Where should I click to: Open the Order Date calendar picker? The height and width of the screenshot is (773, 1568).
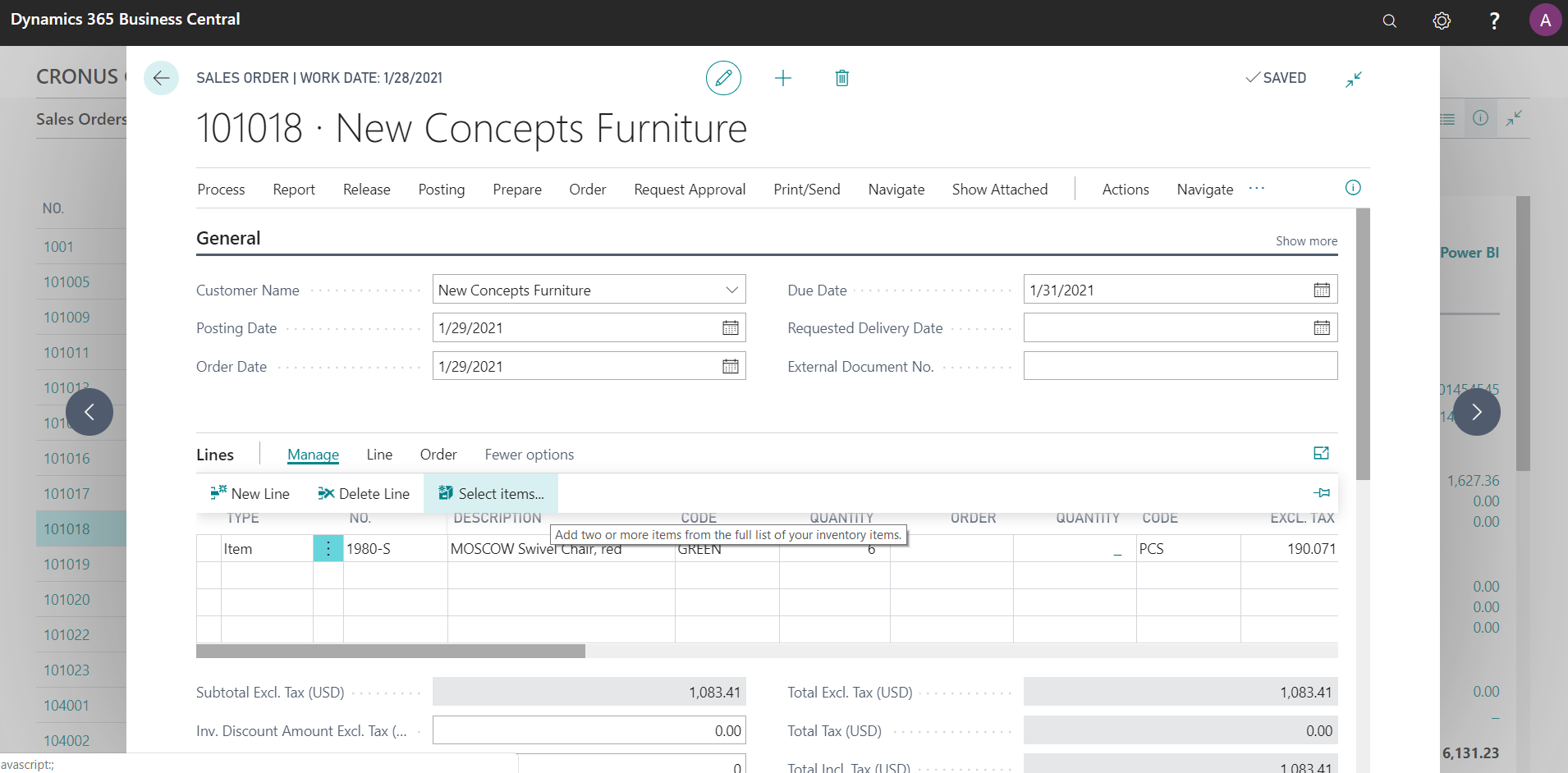click(730, 367)
